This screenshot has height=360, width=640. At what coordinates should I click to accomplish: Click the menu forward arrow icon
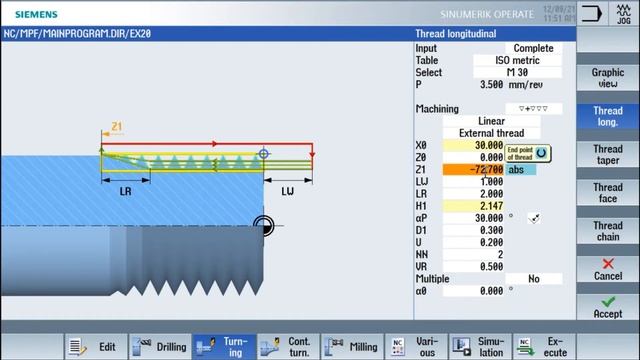592,14
